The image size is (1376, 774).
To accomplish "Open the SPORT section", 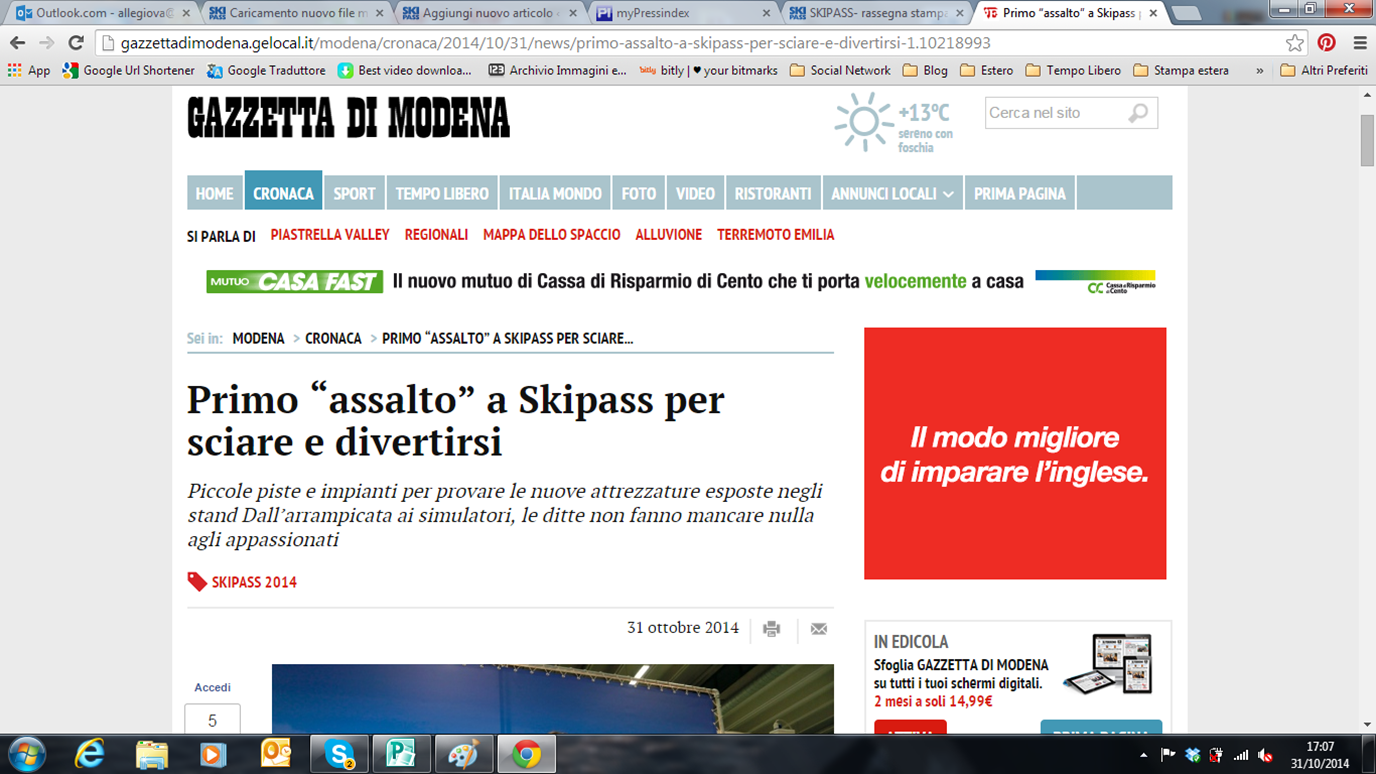I will (x=354, y=193).
